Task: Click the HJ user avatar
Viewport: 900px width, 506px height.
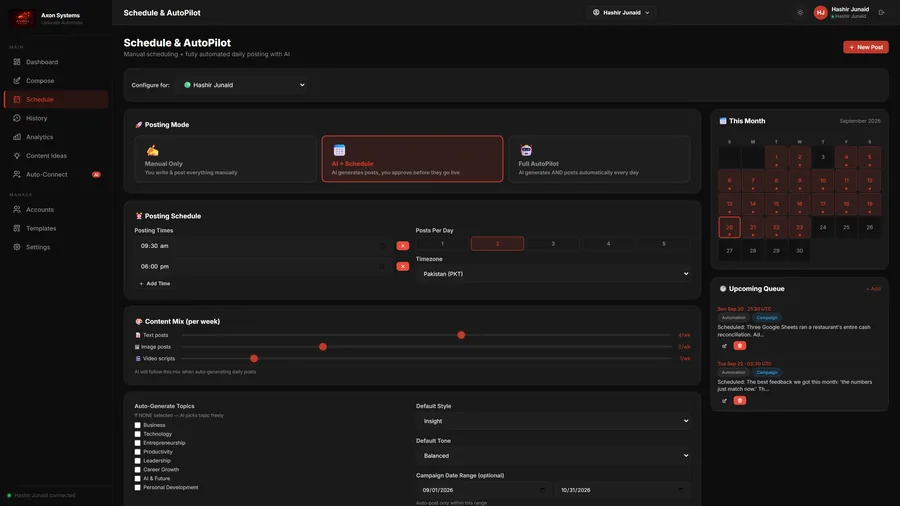Action: coord(820,13)
